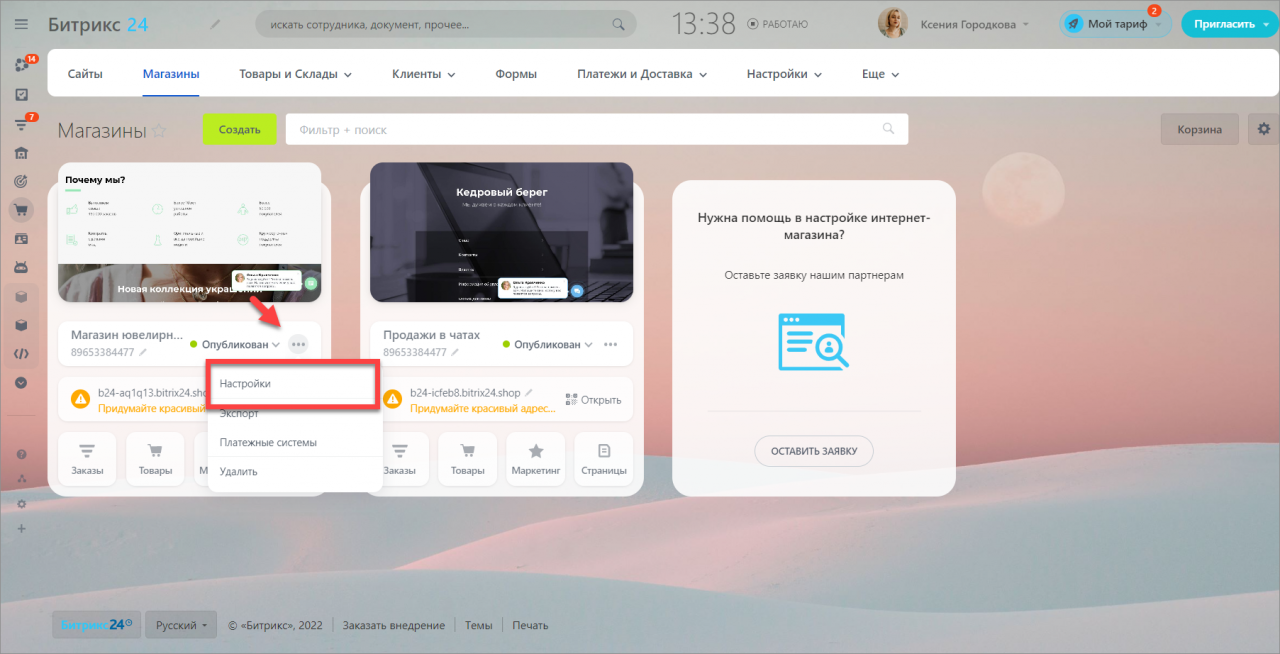Open the target icon in left sidebar
Image resolution: width=1280 pixels, height=654 pixels.
[x=22, y=182]
